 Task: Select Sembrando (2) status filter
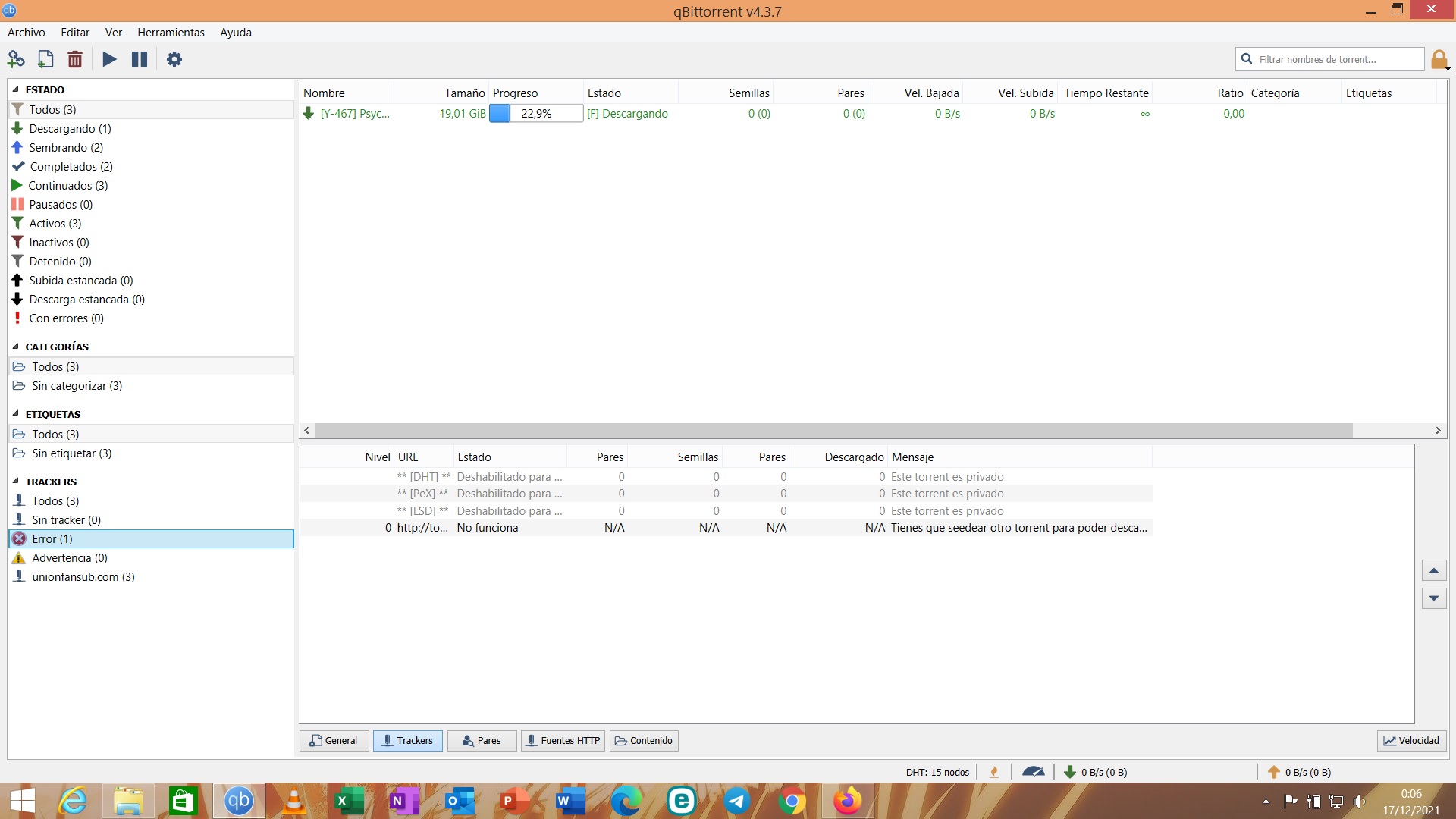pos(151,148)
